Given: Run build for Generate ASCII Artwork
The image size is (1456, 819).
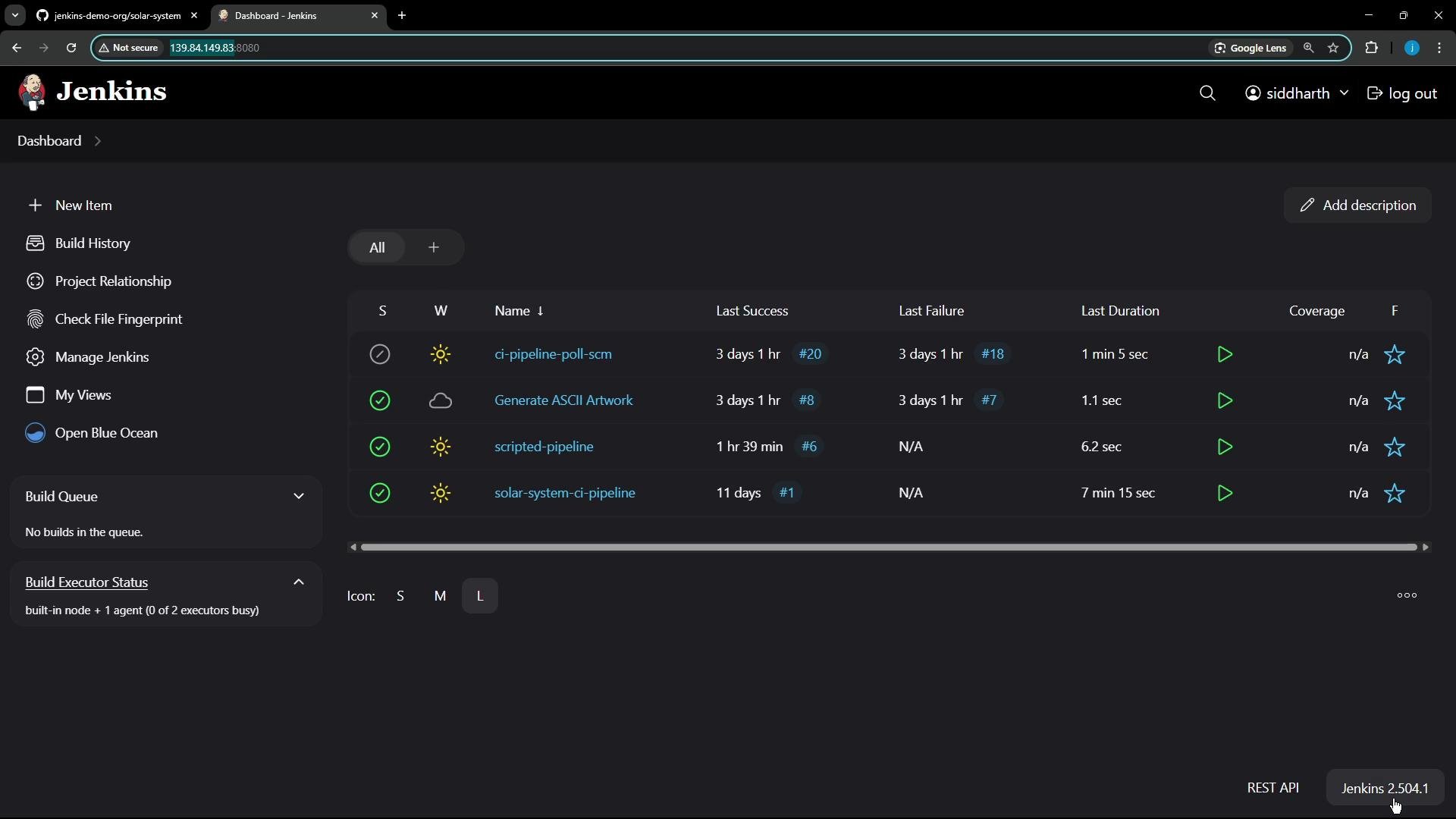Looking at the screenshot, I should 1225,401.
